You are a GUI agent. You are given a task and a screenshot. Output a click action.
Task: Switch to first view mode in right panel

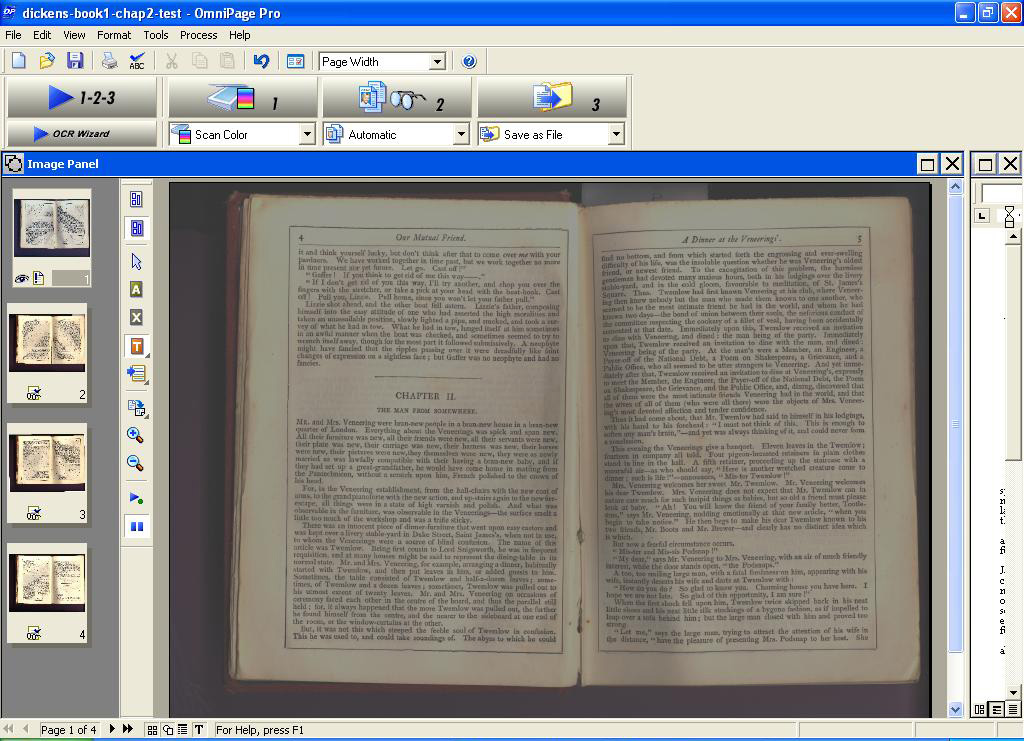coord(980,709)
